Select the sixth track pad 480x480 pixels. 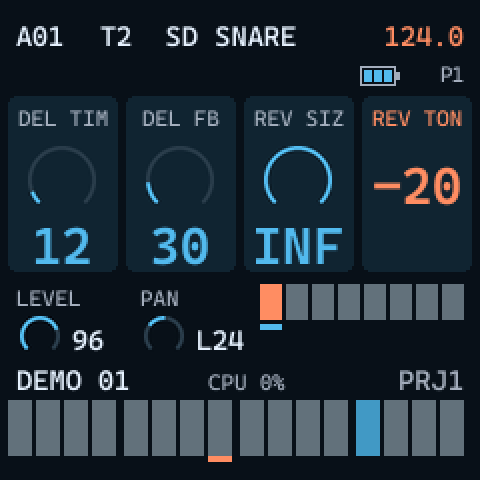401,302
